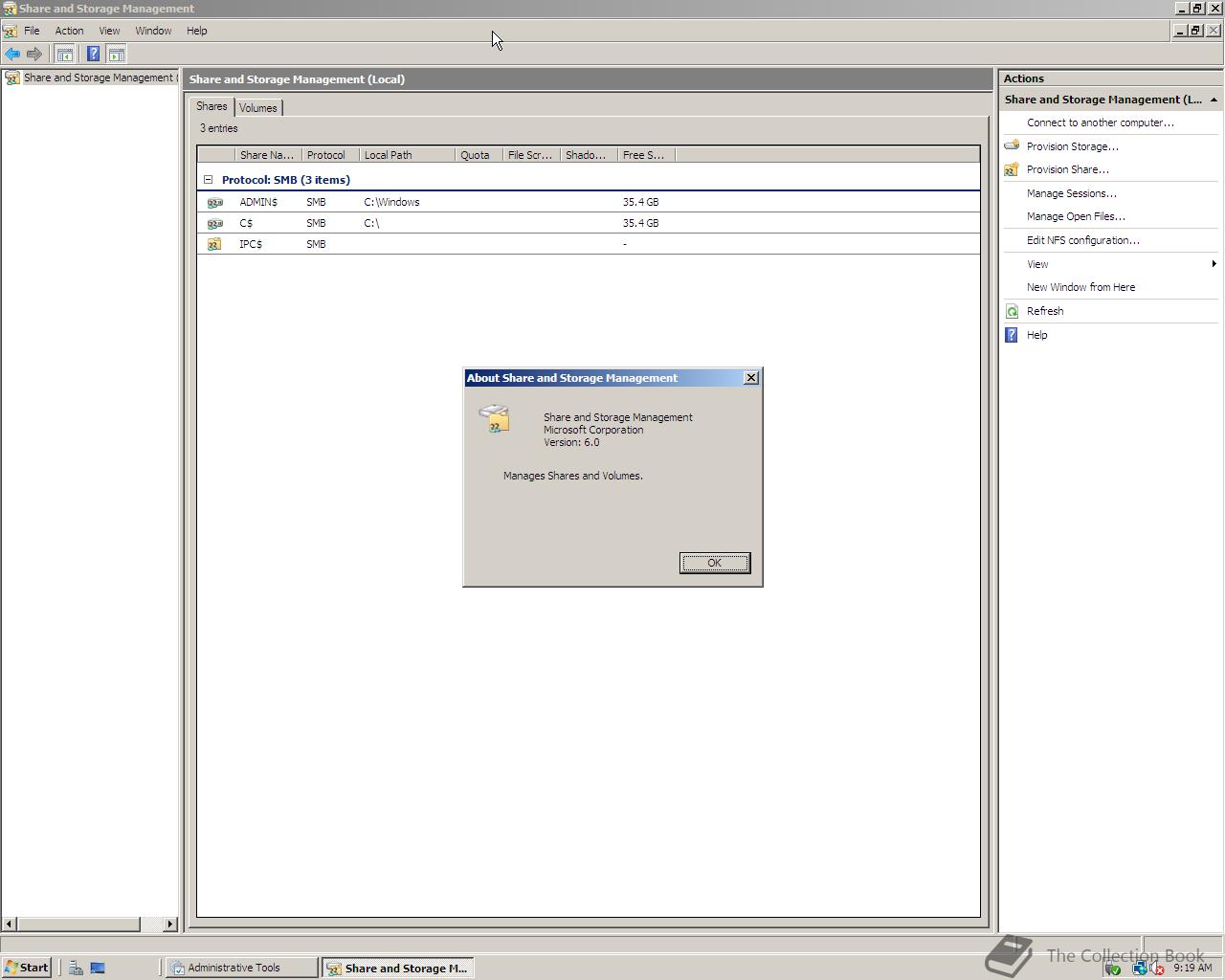
Task: Click the Back arrow toolbar icon
Action: pyautogui.click(x=12, y=55)
